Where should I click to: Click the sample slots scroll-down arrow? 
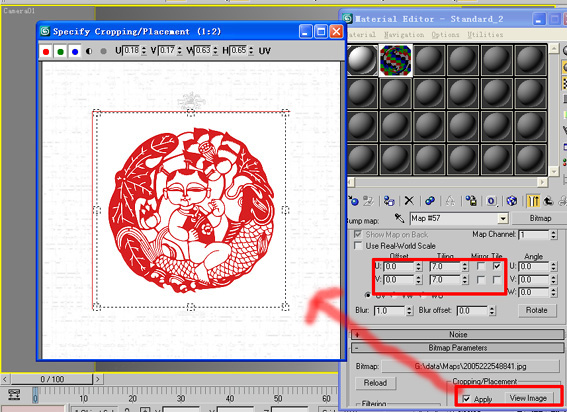point(553,171)
